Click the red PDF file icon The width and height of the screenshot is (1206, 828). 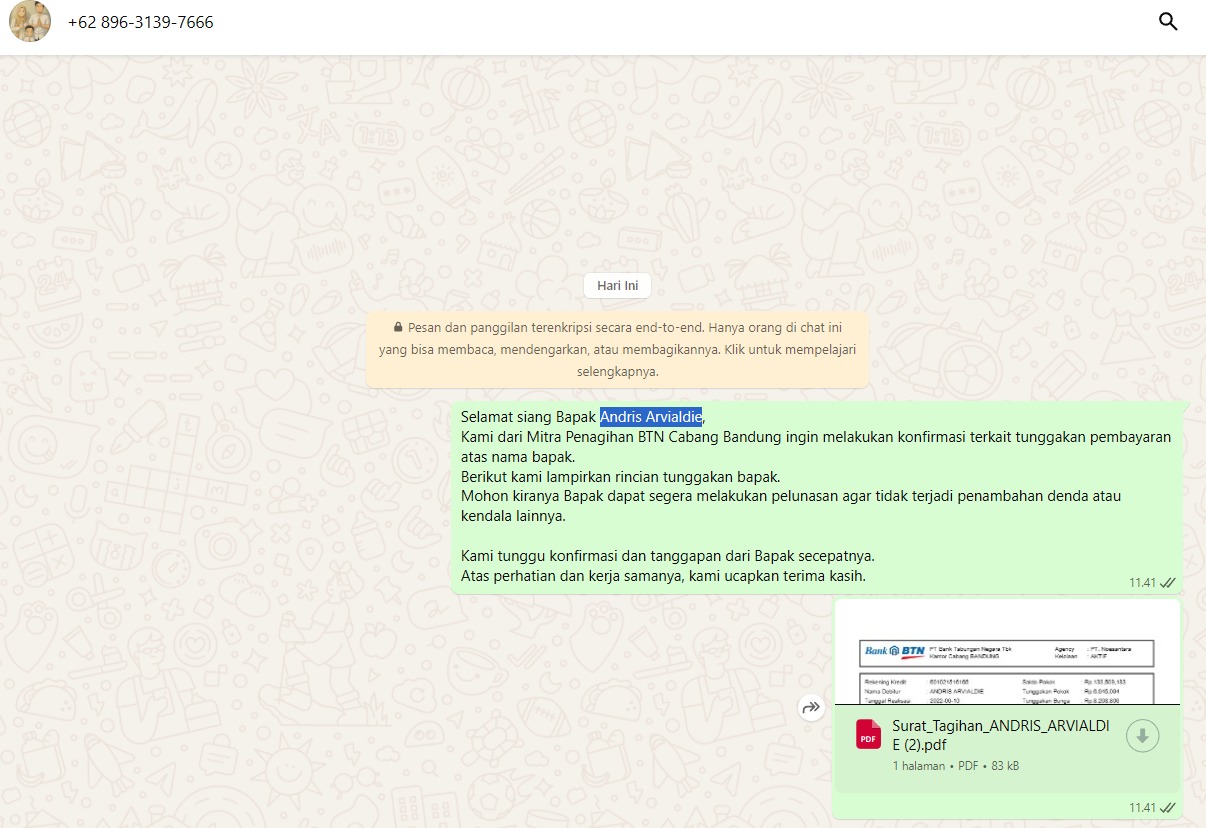(868, 735)
